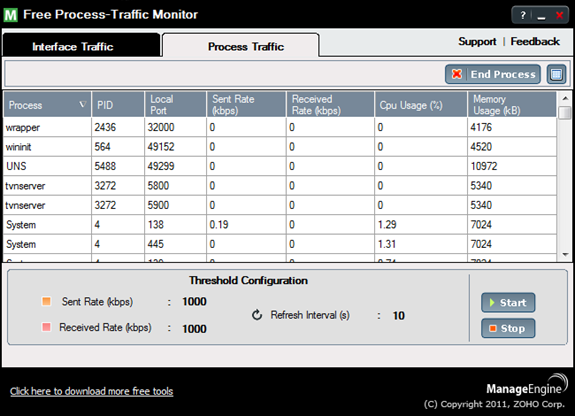The image size is (575, 416).
Task: Open the column chooser grid icon
Action: 556,74
